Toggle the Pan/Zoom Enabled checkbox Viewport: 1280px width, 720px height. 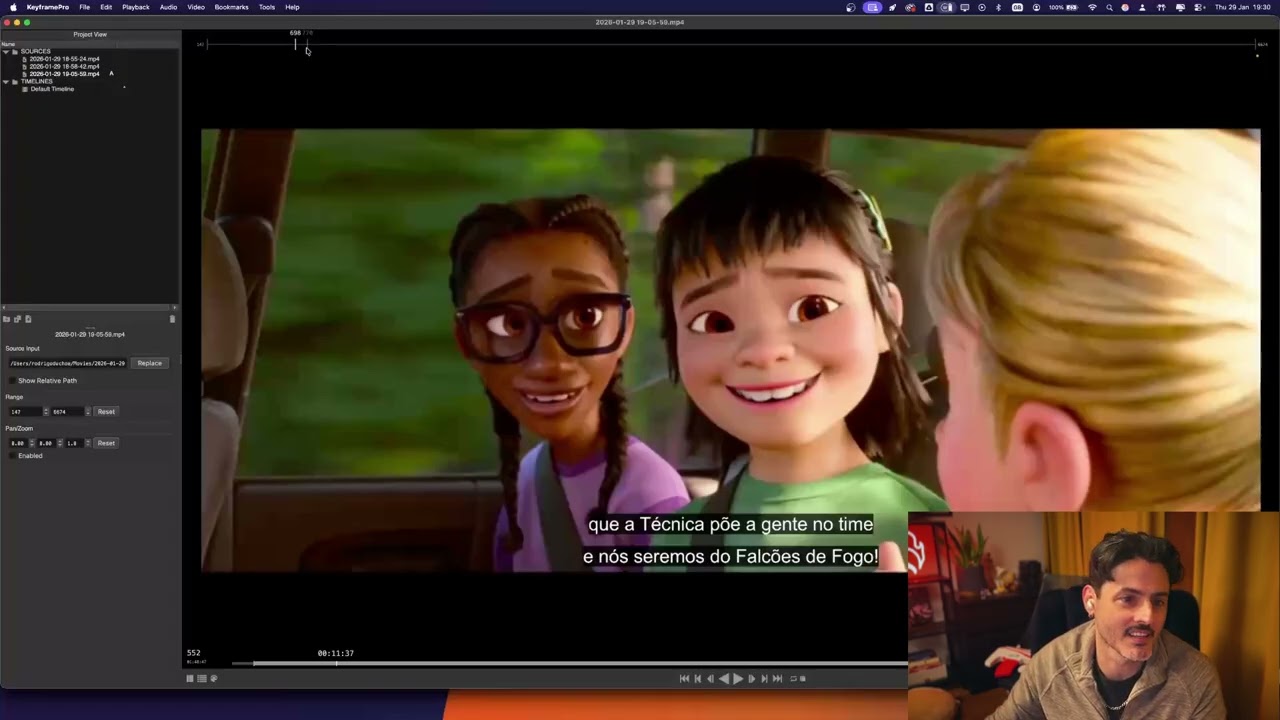(12, 456)
